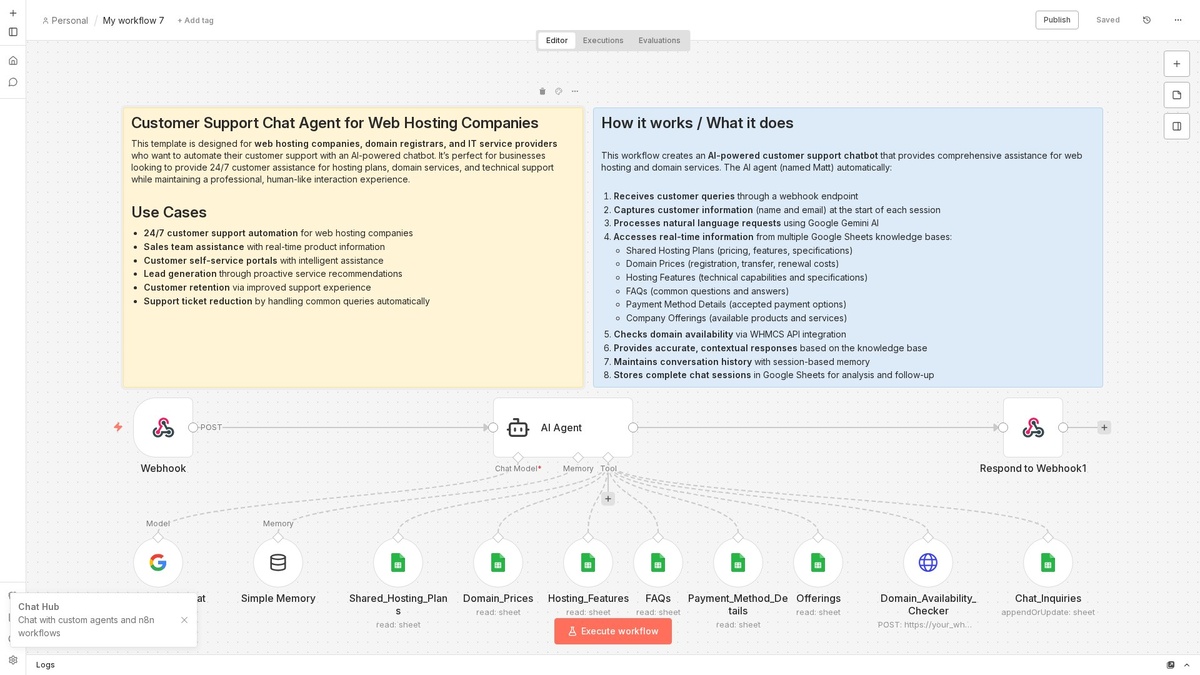1200x675 pixels.
Task: Open the chat bubble icon in sidebar
Action: [13, 82]
